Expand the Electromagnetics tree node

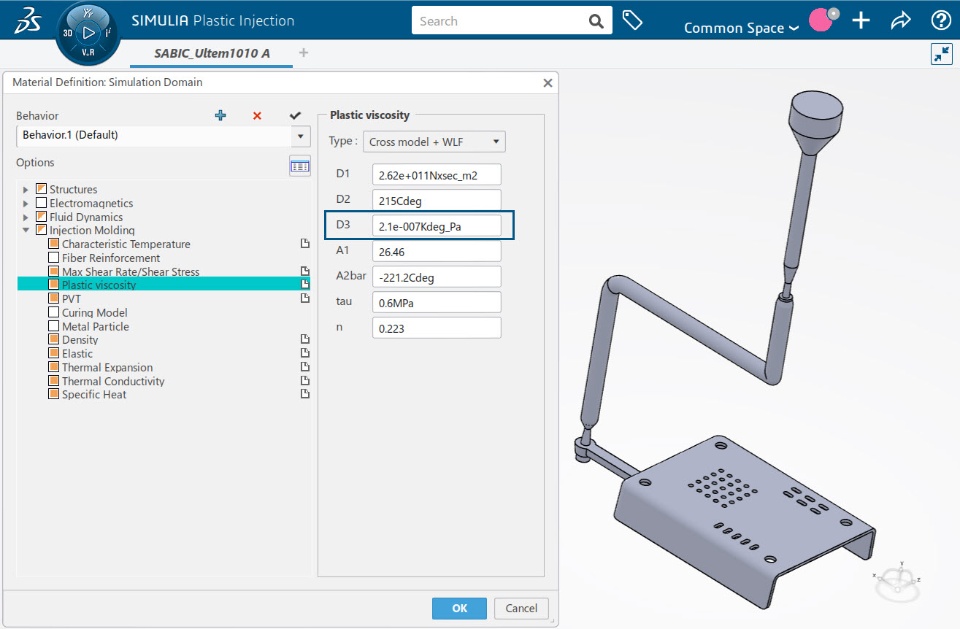(25, 203)
